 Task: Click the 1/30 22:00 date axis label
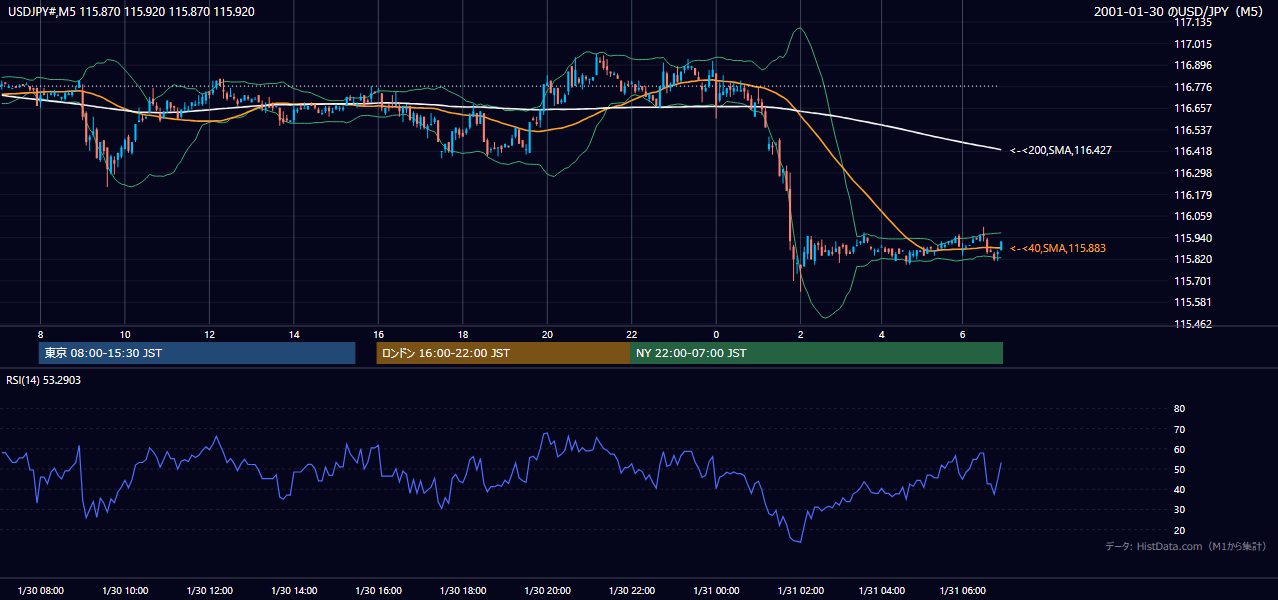631,591
